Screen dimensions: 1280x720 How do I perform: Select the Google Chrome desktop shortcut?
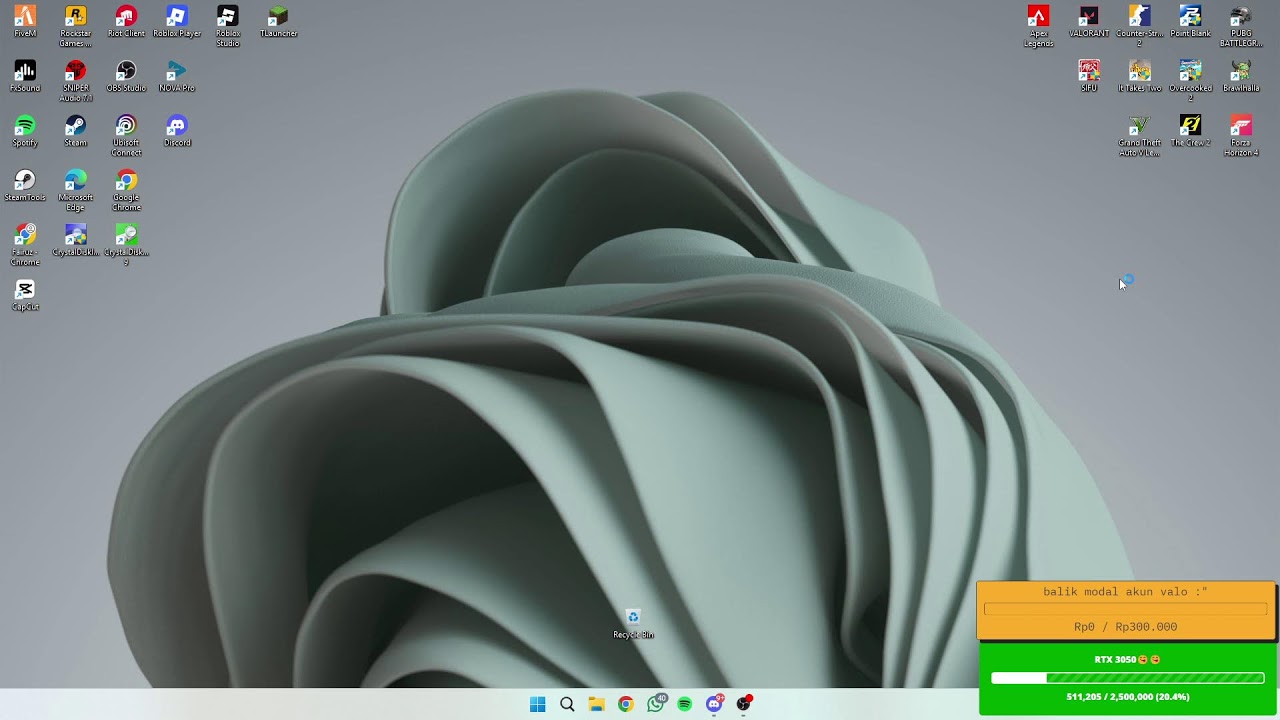[126, 191]
